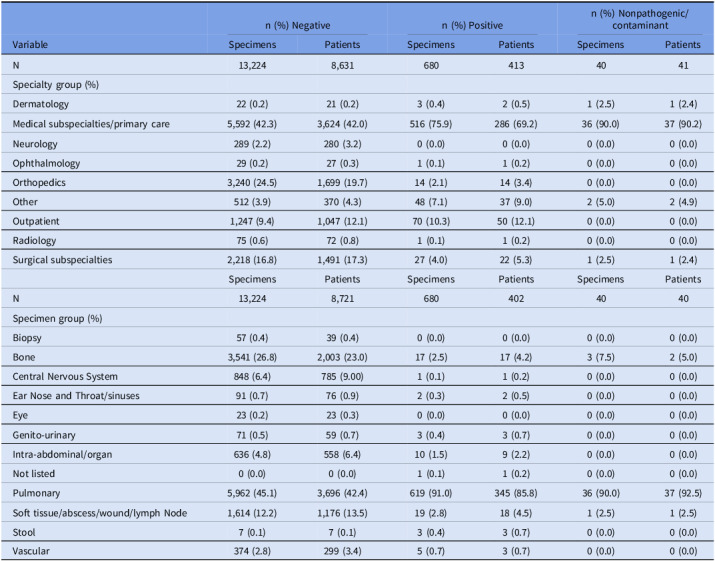Select the Surgical subspecialties row label

[62, 260]
